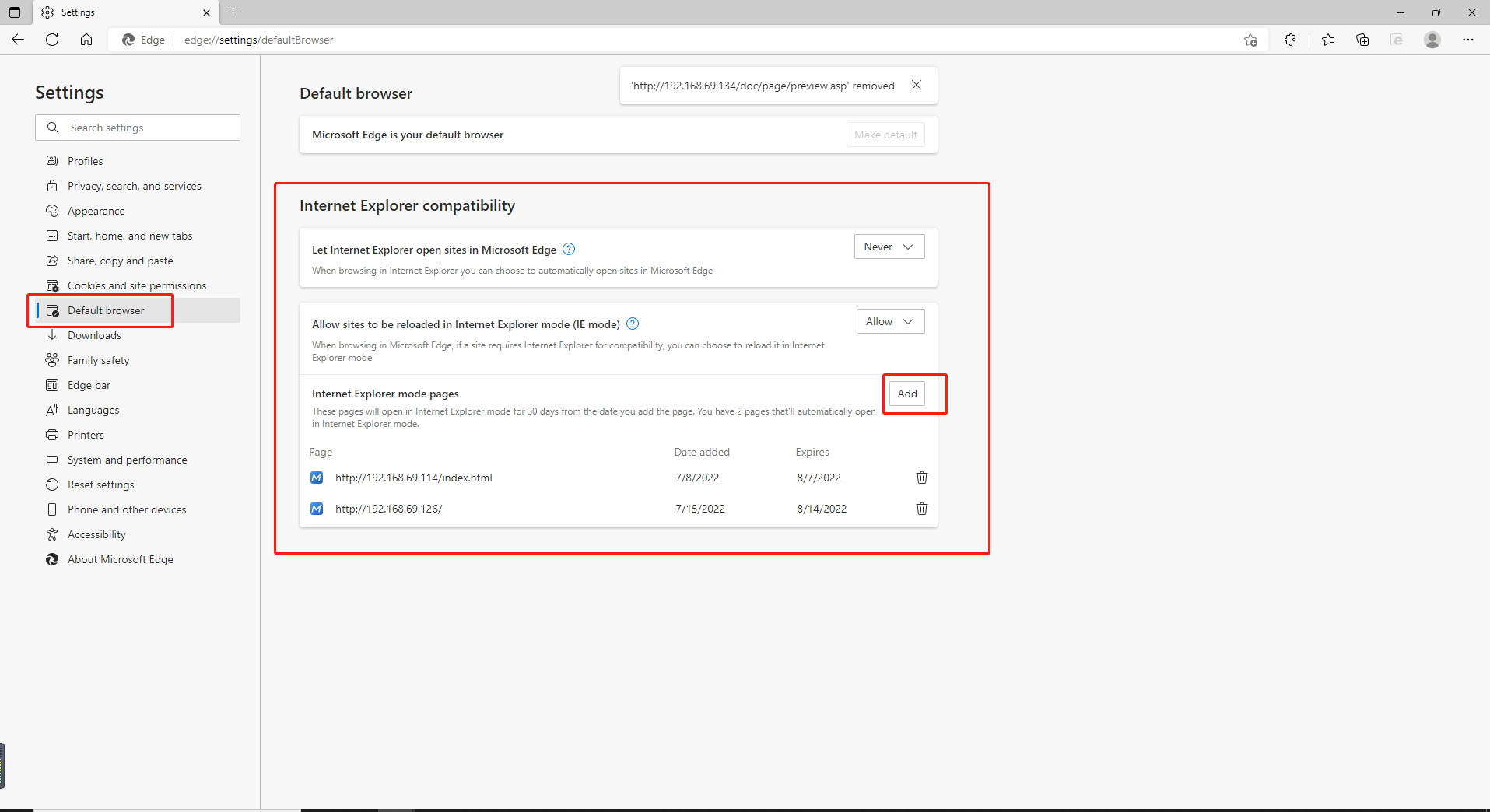Open Start, home, and new tabs
Screen dimensions: 1490x812
tap(138, 236)
